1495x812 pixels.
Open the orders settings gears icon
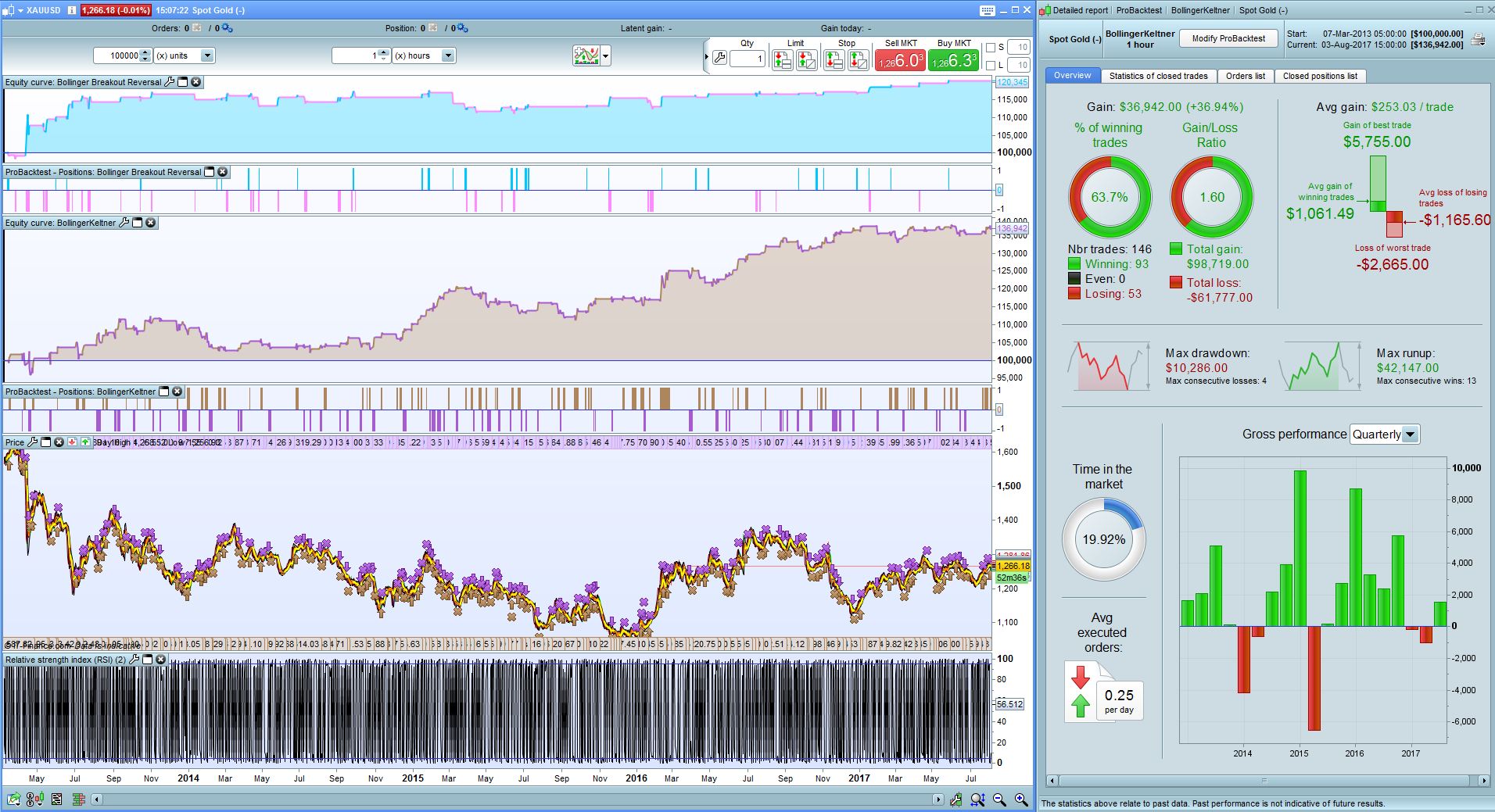227,28
